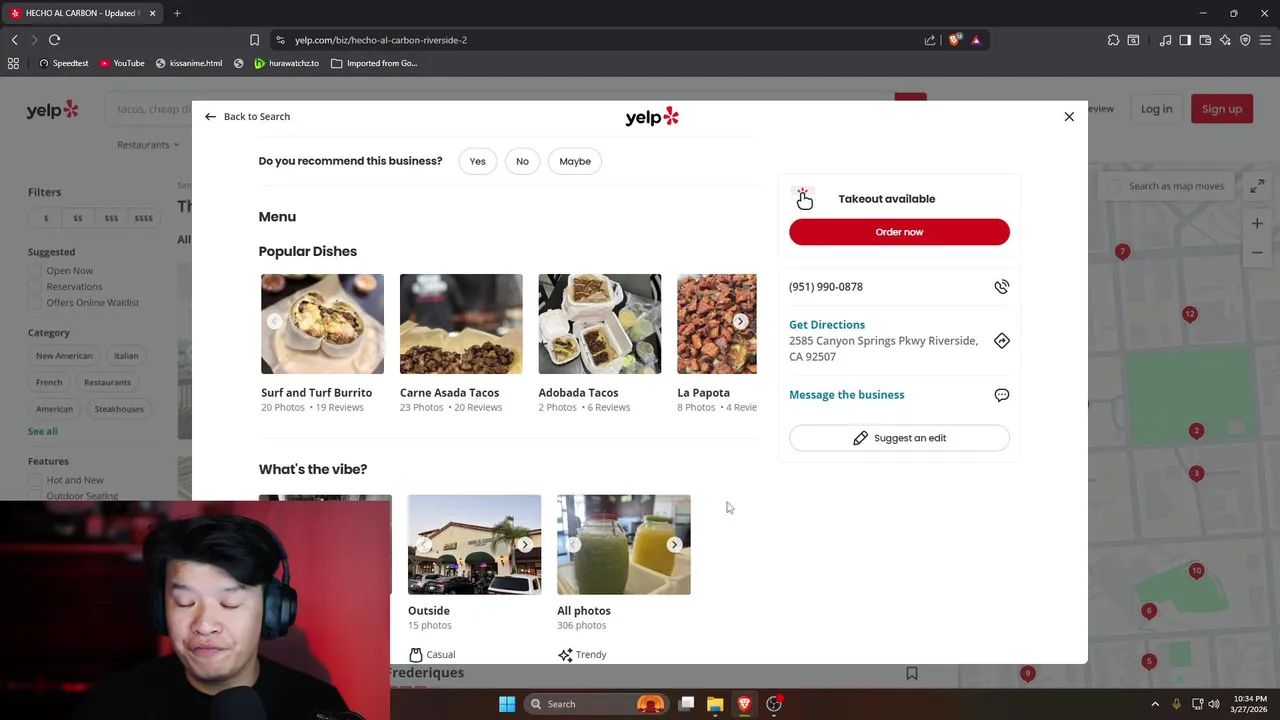
Task: Open the Brave VPN shield icon
Action: (1245, 40)
